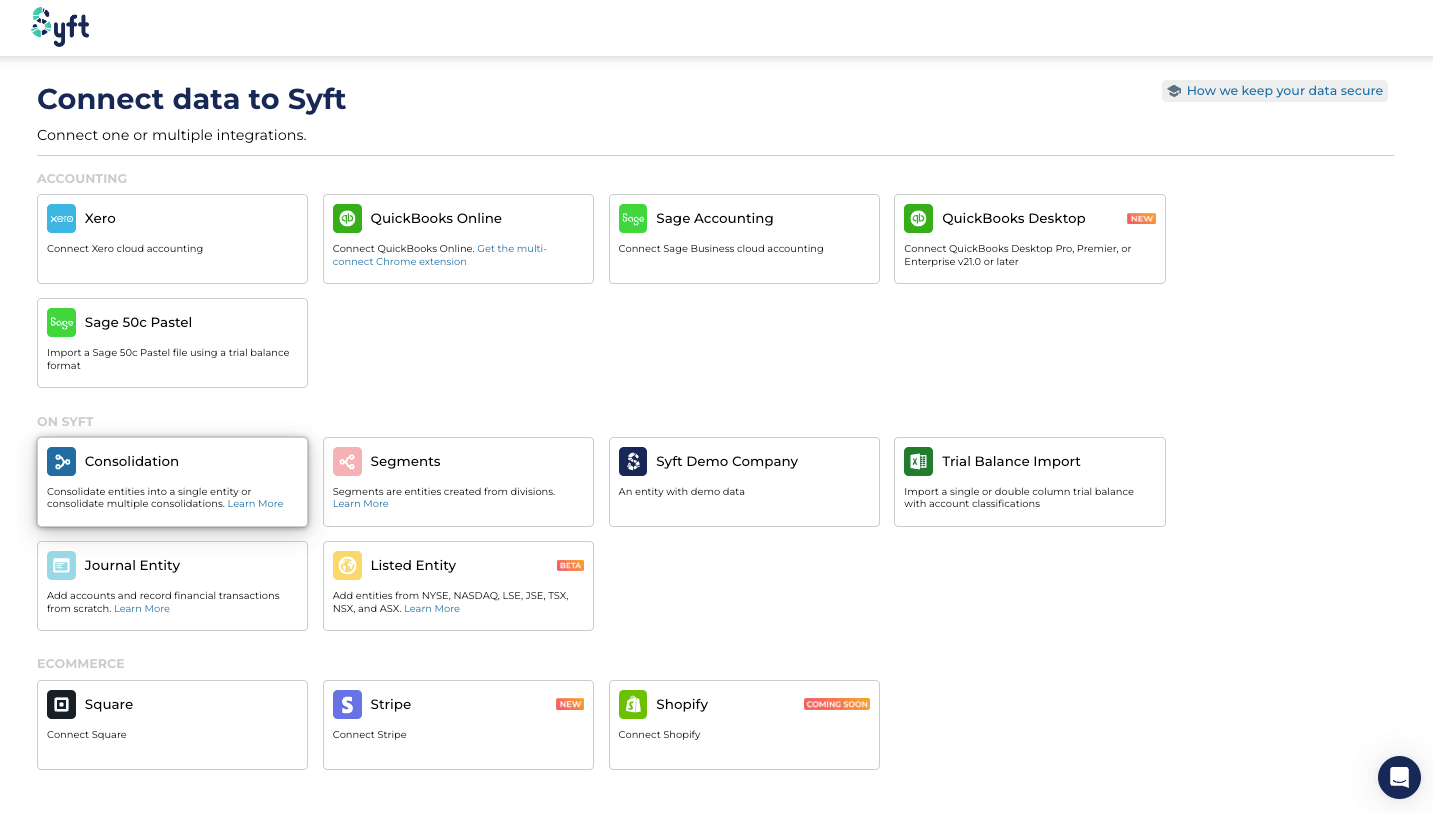Screen dimensions: 1433x813
Task: Click the Sage 50c Pastel logo icon
Action: coord(61,322)
